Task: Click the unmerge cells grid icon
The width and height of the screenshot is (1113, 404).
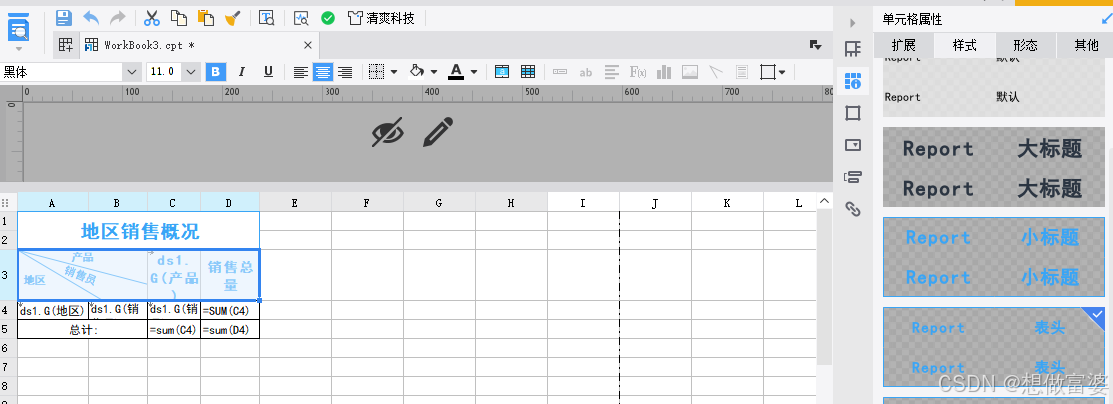Action: [x=527, y=72]
